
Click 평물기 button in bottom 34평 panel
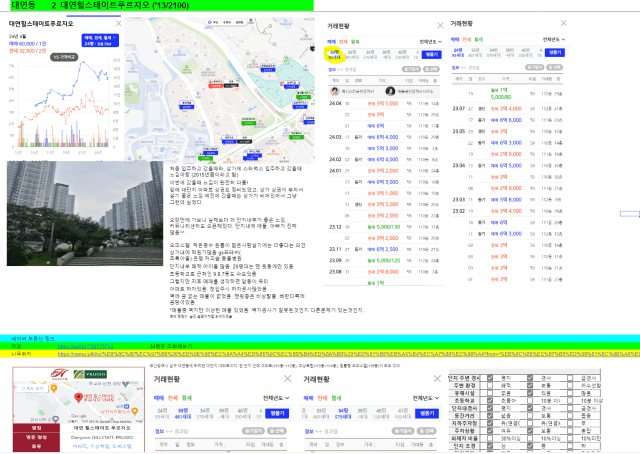click(x=427, y=413)
